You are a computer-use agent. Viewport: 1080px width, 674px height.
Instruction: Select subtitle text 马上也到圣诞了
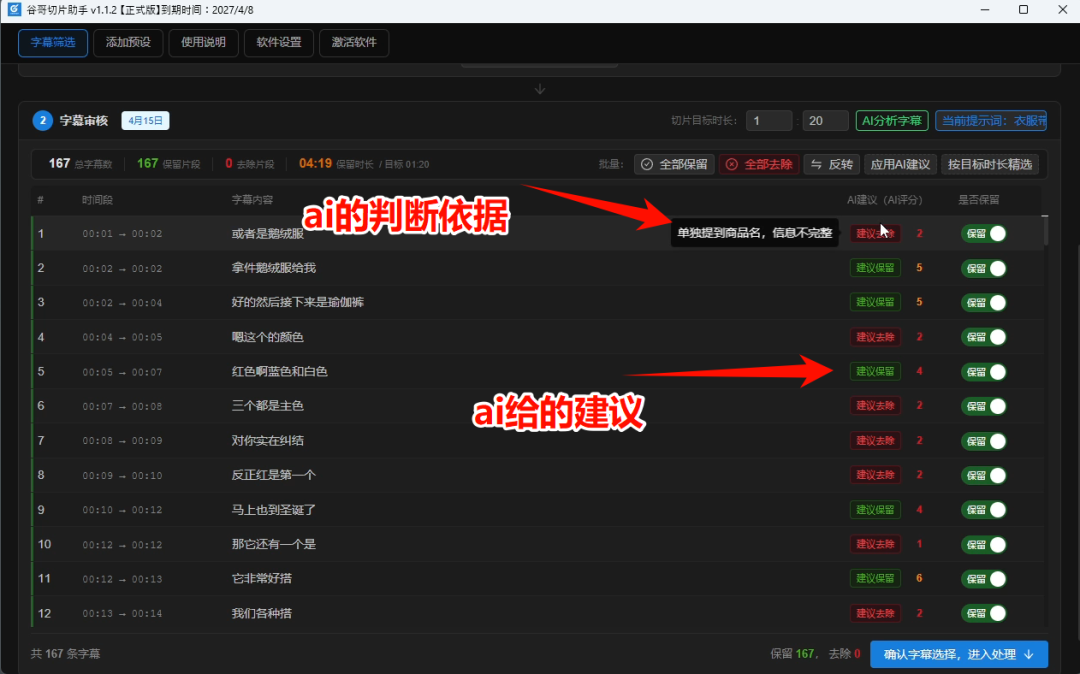click(x=273, y=510)
